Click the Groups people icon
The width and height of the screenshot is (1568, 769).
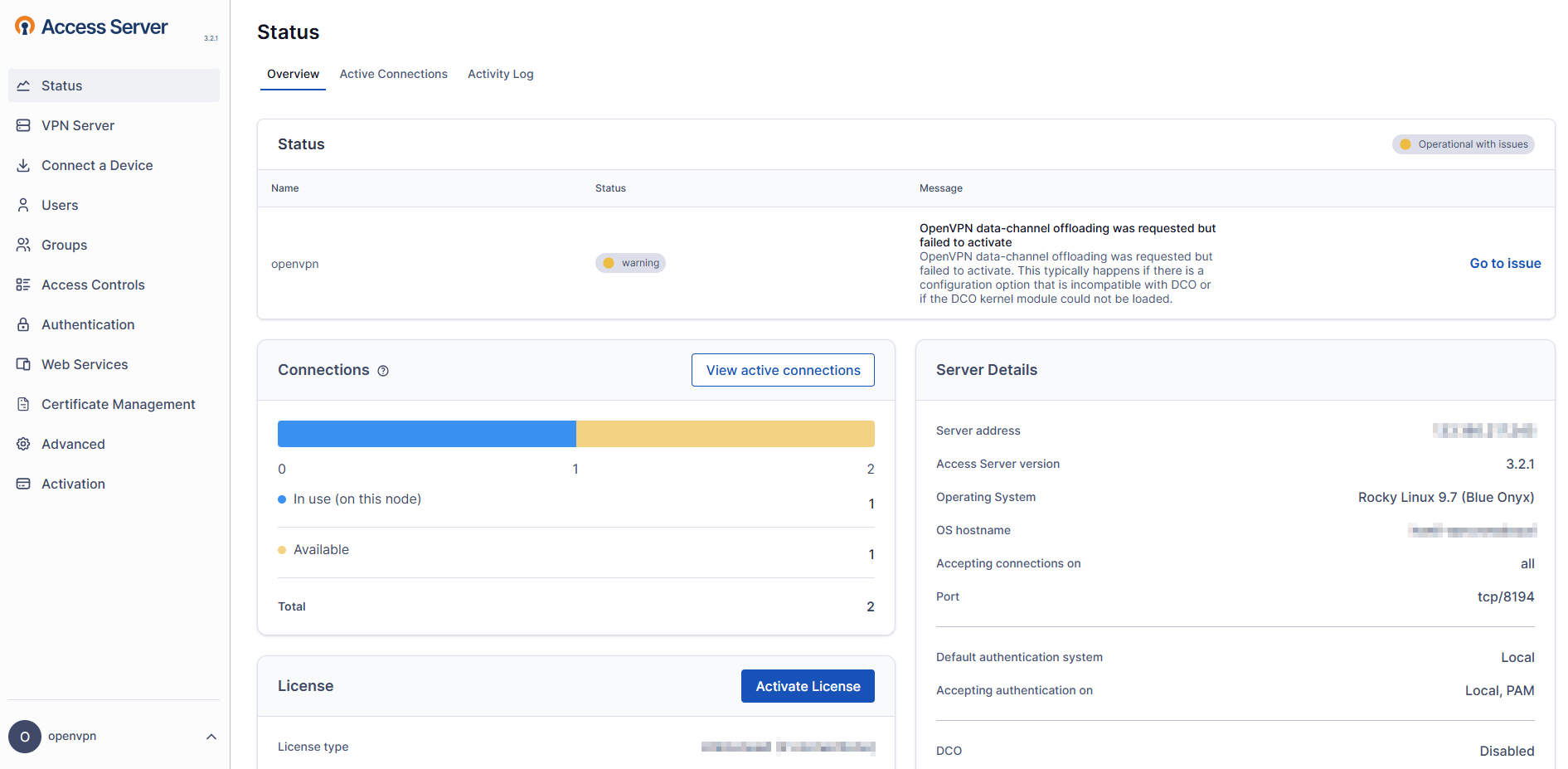[x=23, y=245]
